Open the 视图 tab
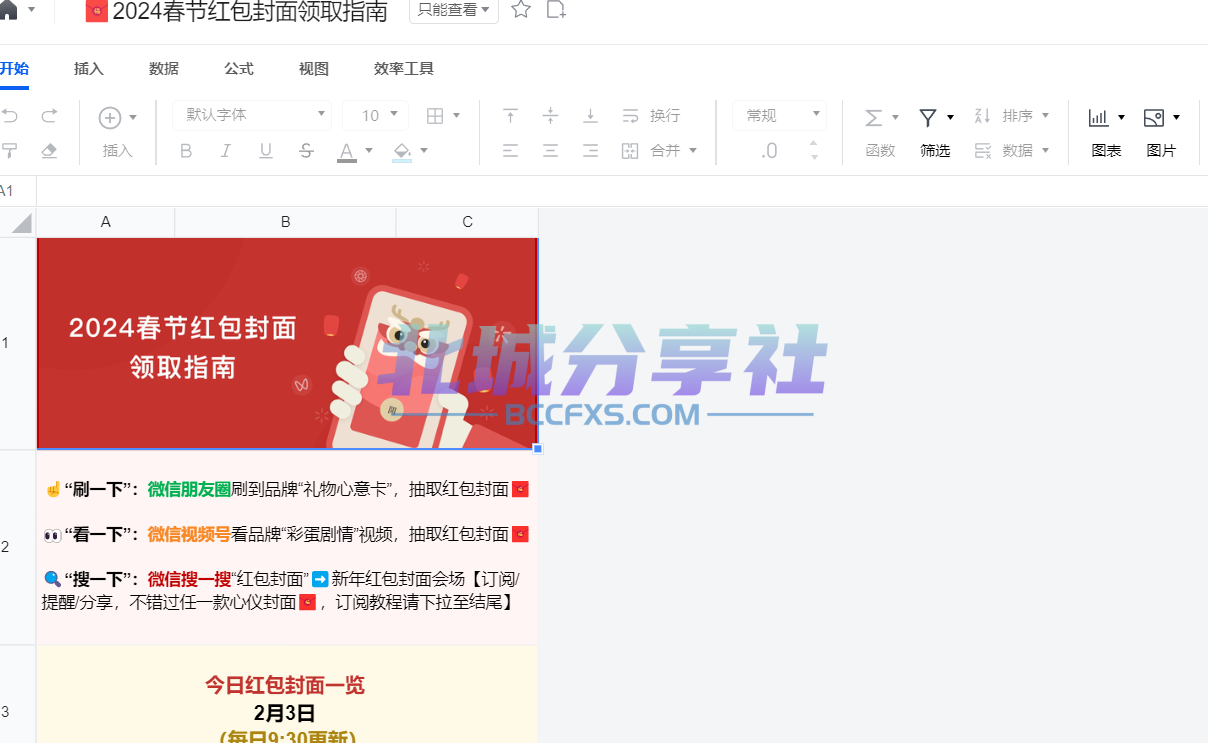The height and width of the screenshot is (743, 1208). tap(314, 69)
